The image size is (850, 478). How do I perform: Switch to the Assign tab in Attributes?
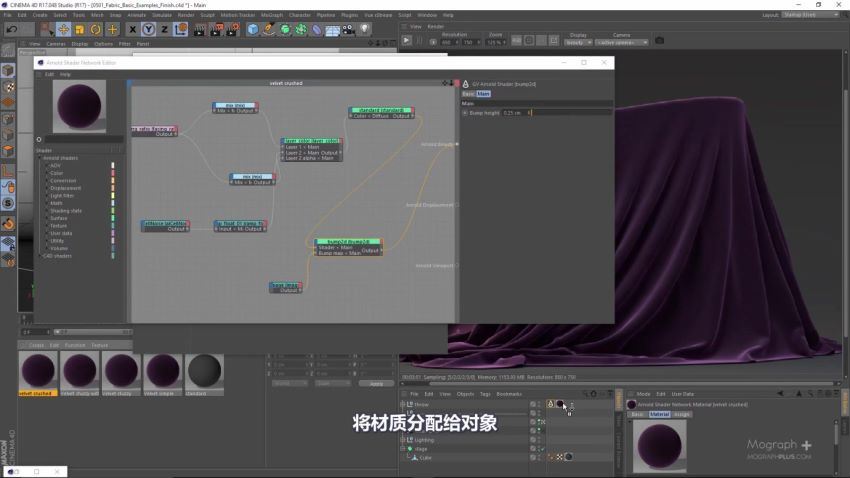tap(682, 414)
